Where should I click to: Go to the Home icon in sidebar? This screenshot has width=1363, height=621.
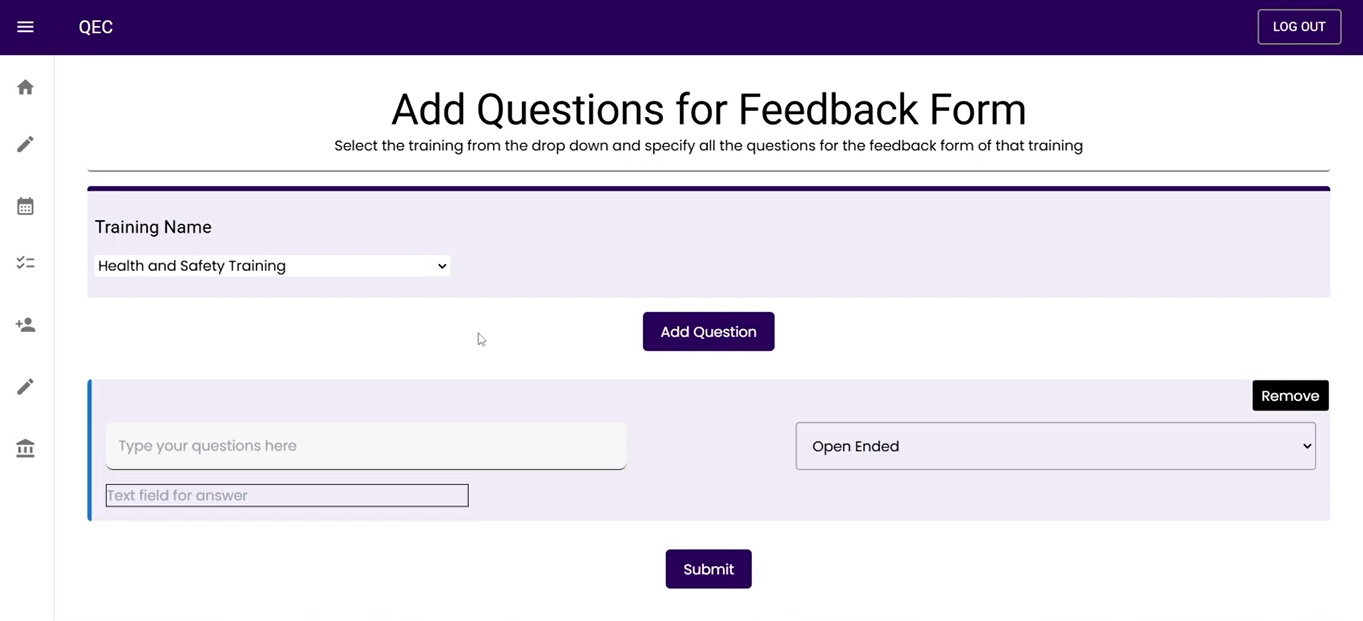click(x=26, y=88)
